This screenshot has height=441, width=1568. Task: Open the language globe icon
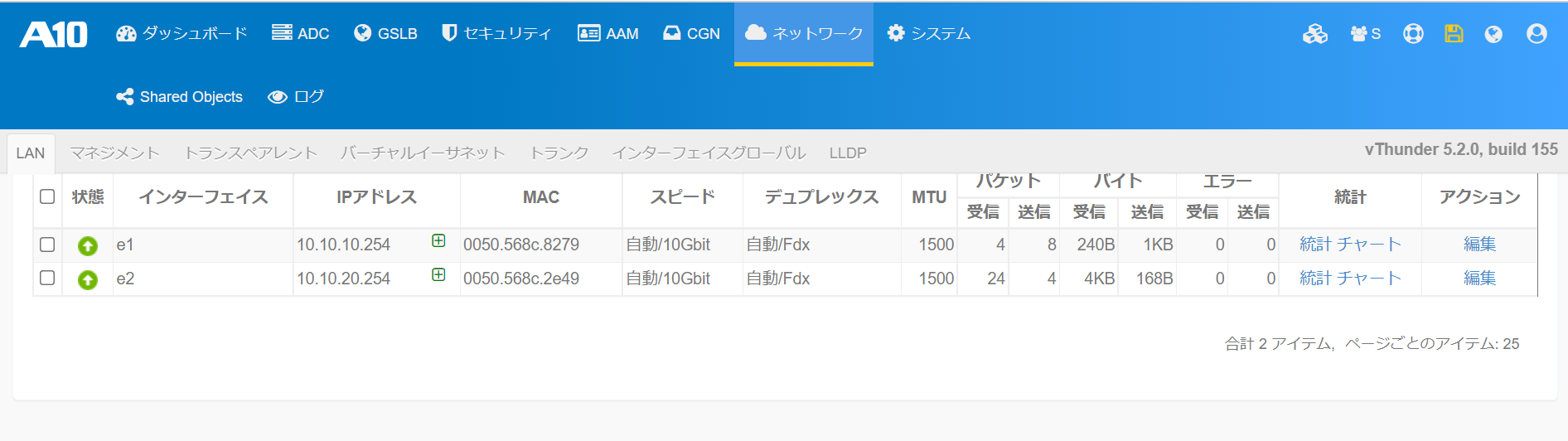pos(1493,34)
